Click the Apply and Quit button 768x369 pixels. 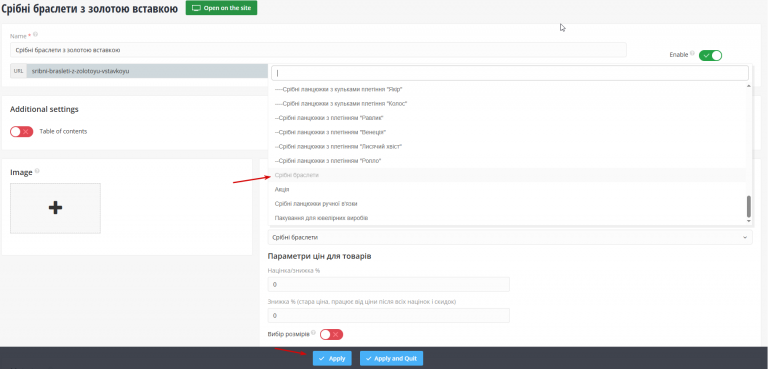point(391,358)
